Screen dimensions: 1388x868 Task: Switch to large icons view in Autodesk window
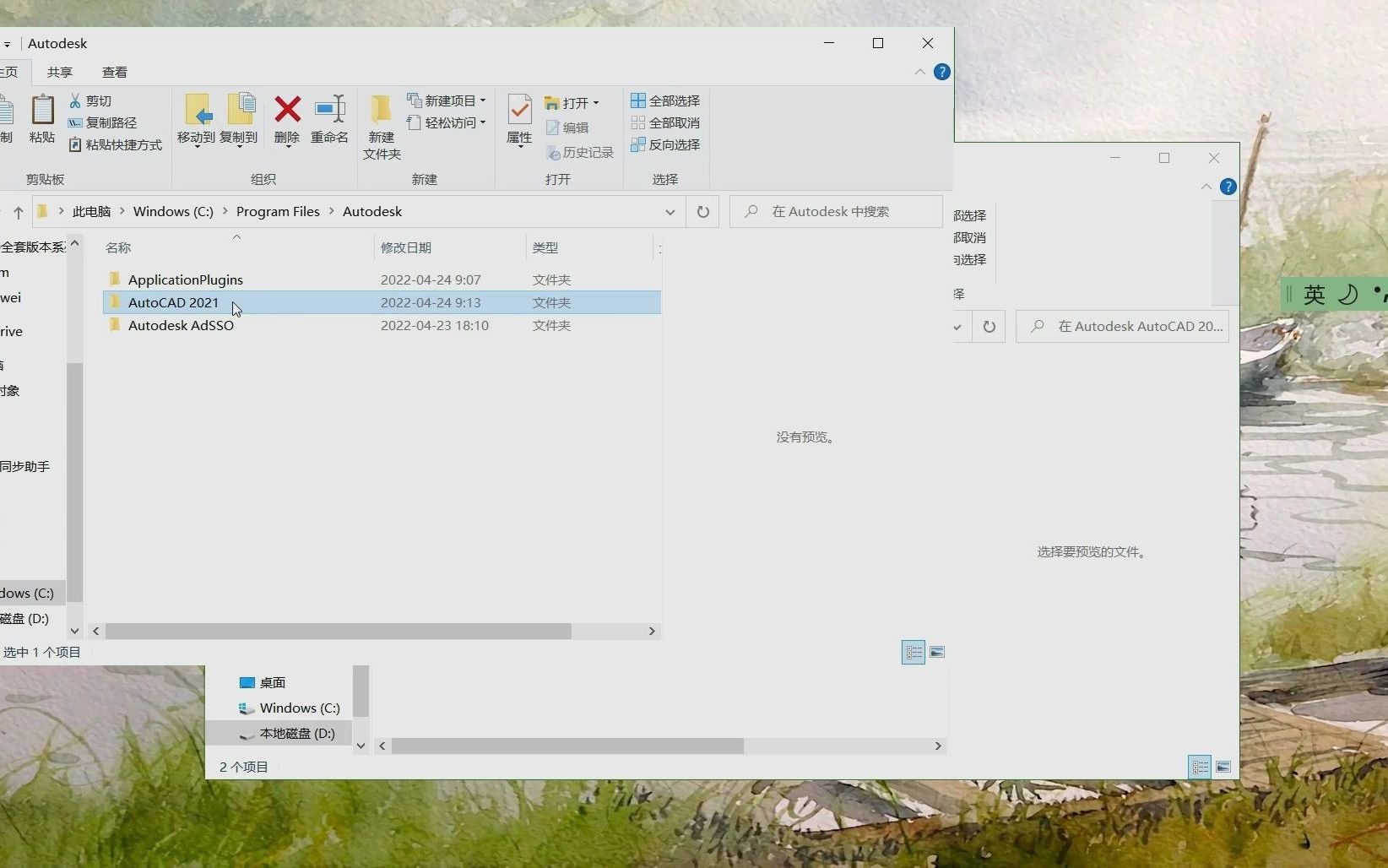click(x=937, y=652)
